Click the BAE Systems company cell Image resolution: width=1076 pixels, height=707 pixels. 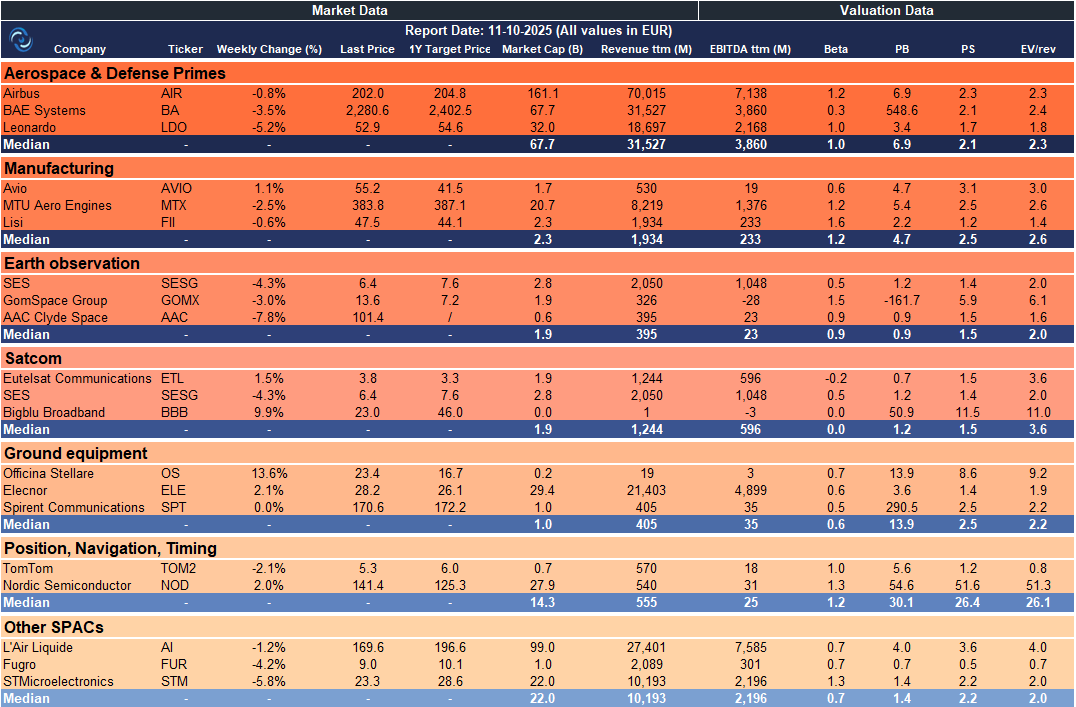(45, 111)
